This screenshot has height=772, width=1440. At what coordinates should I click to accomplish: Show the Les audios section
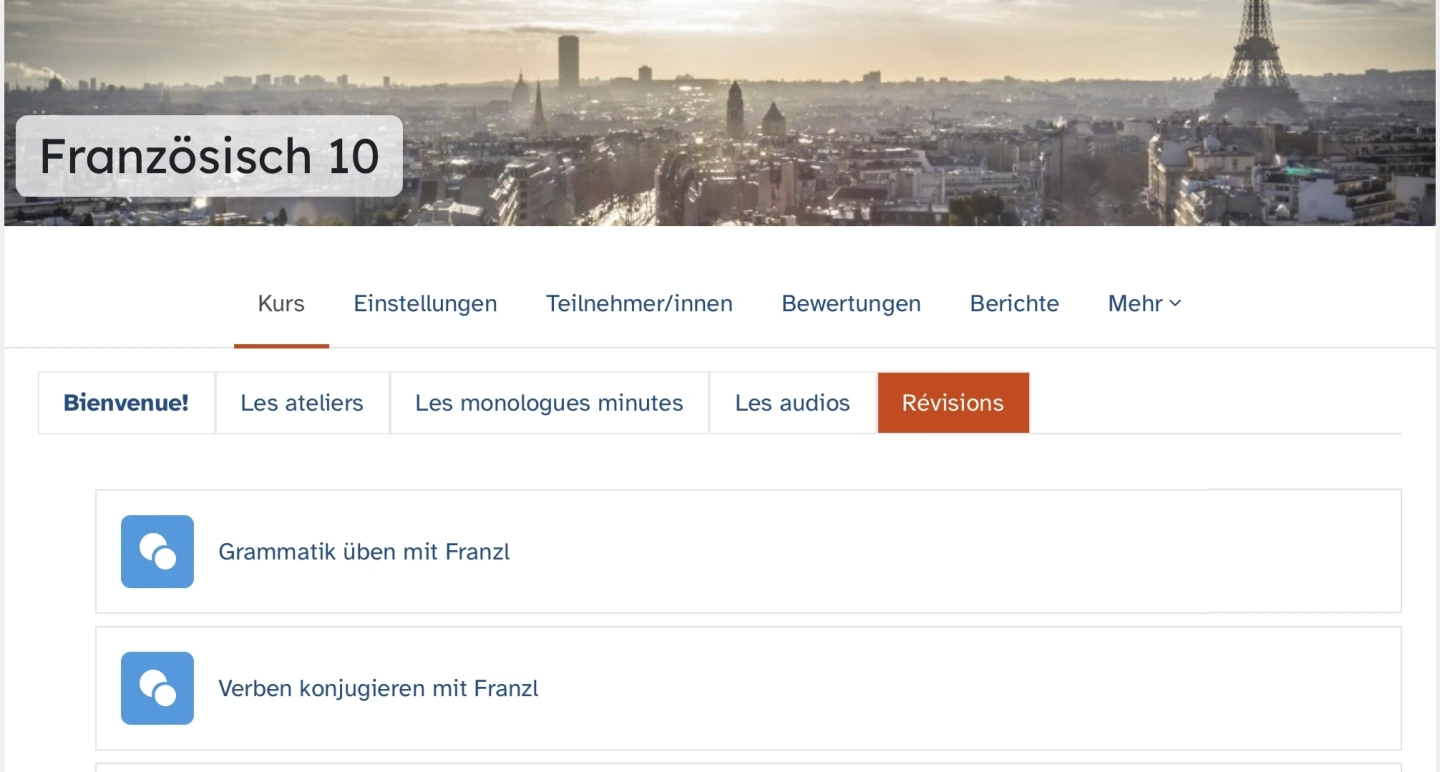point(792,403)
